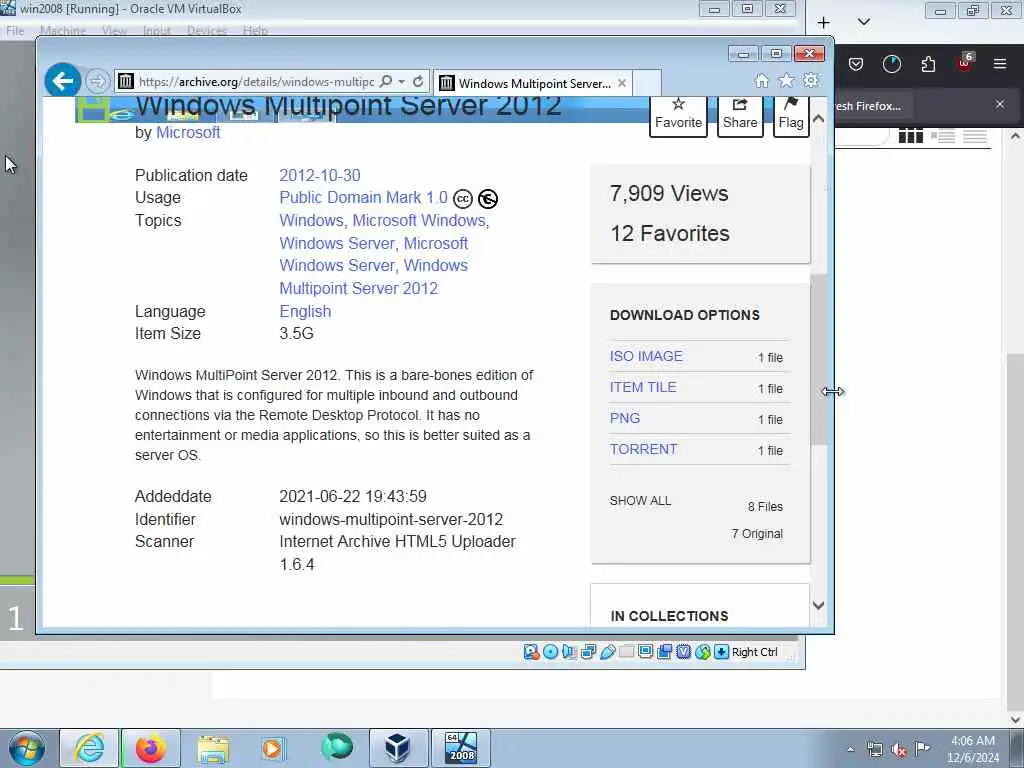The width and height of the screenshot is (1024, 768).
Task: Open Firefox hamburger application menu
Action: [x=1000, y=64]
